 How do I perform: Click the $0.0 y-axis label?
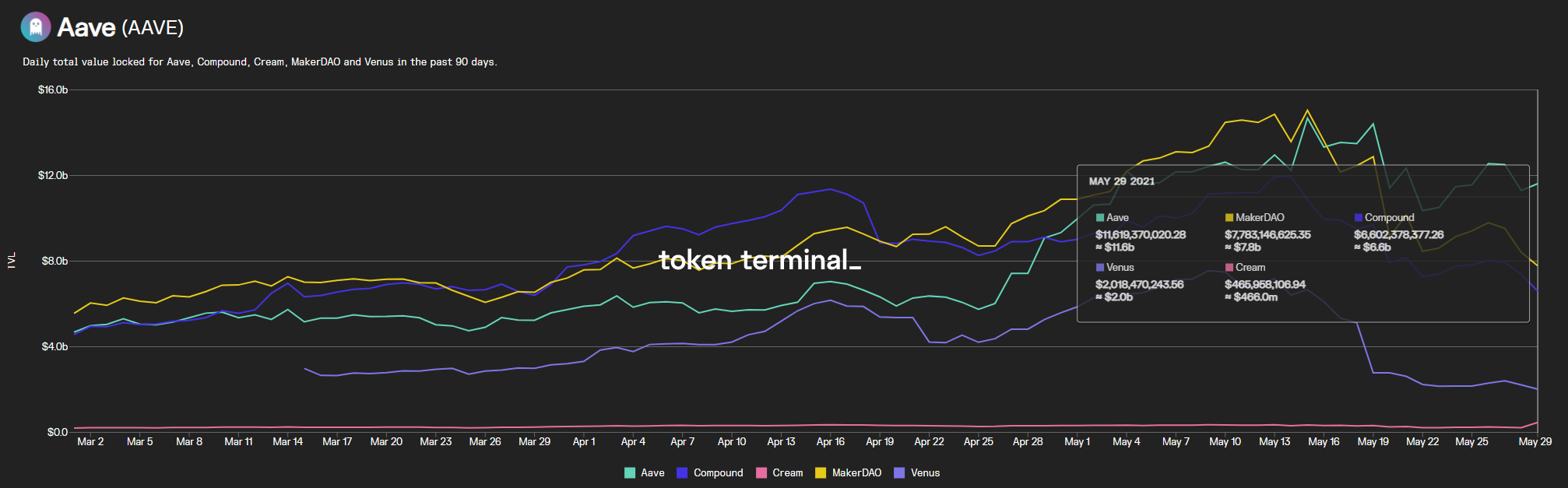(57, 432)
